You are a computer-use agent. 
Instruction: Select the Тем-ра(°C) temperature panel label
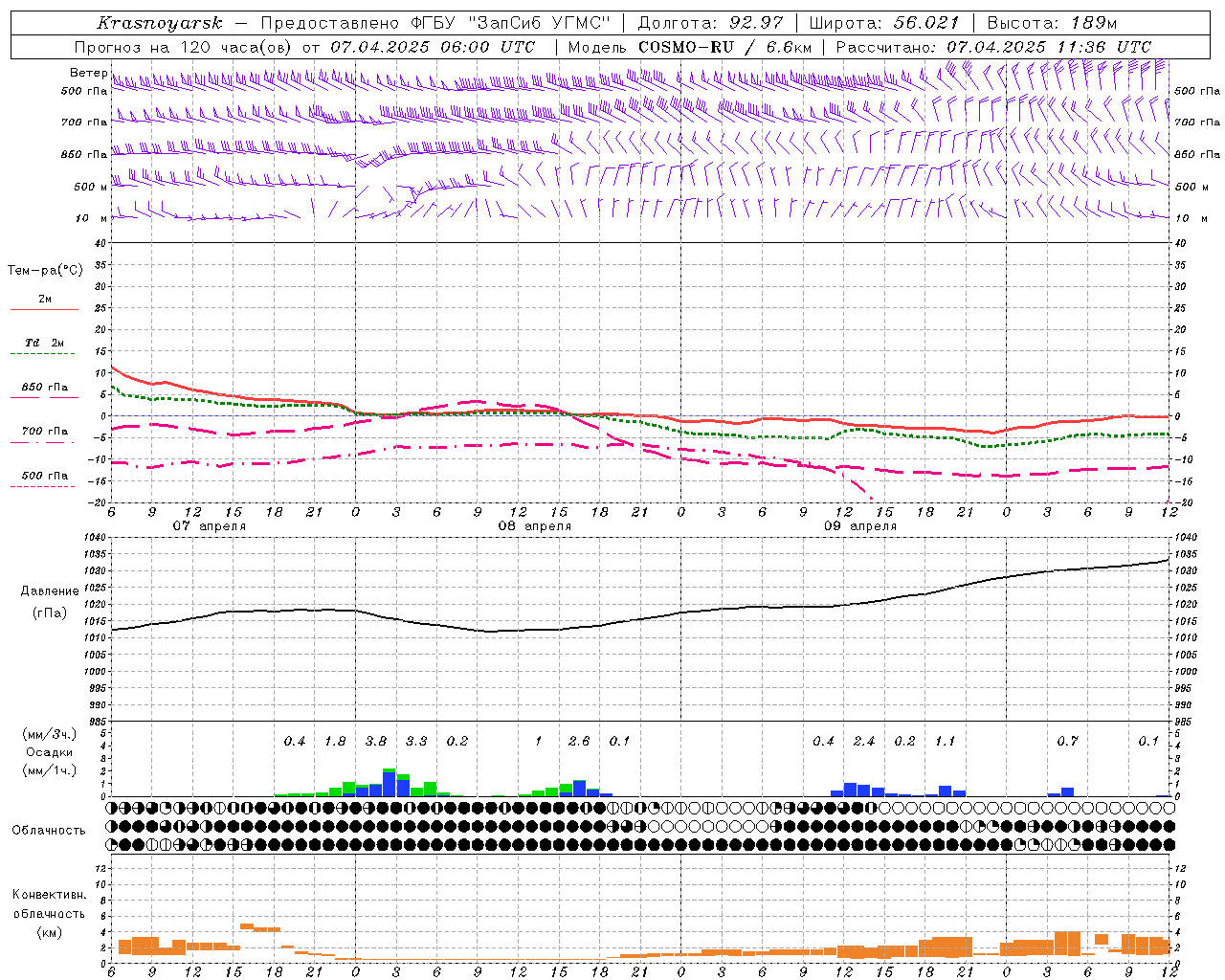(45, 271)
